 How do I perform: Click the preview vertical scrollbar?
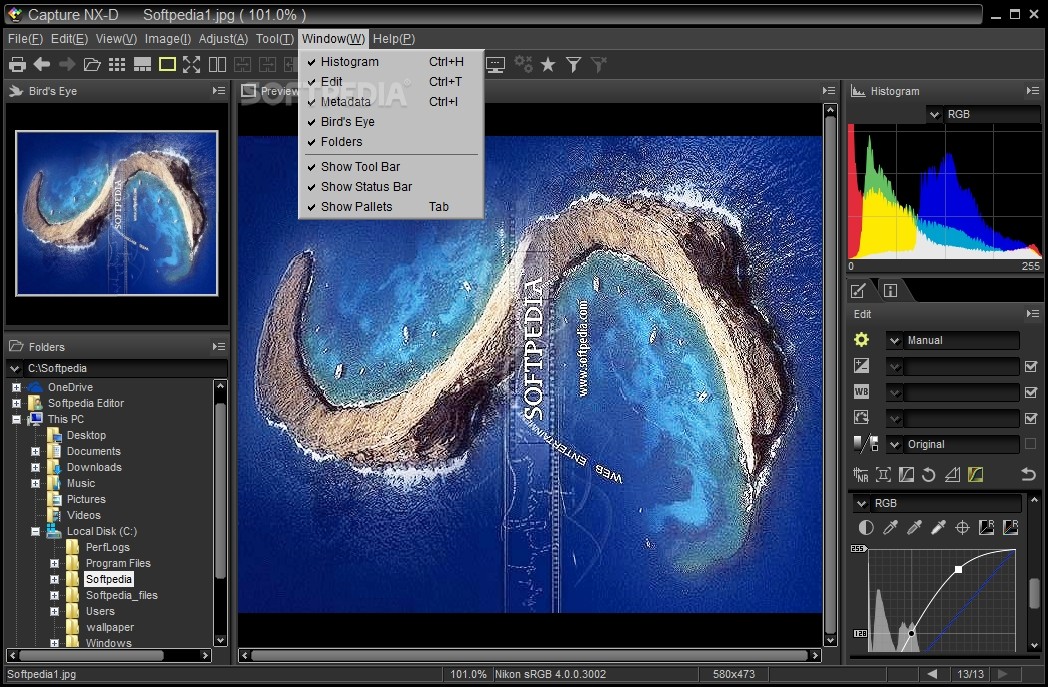pos(830,374)
